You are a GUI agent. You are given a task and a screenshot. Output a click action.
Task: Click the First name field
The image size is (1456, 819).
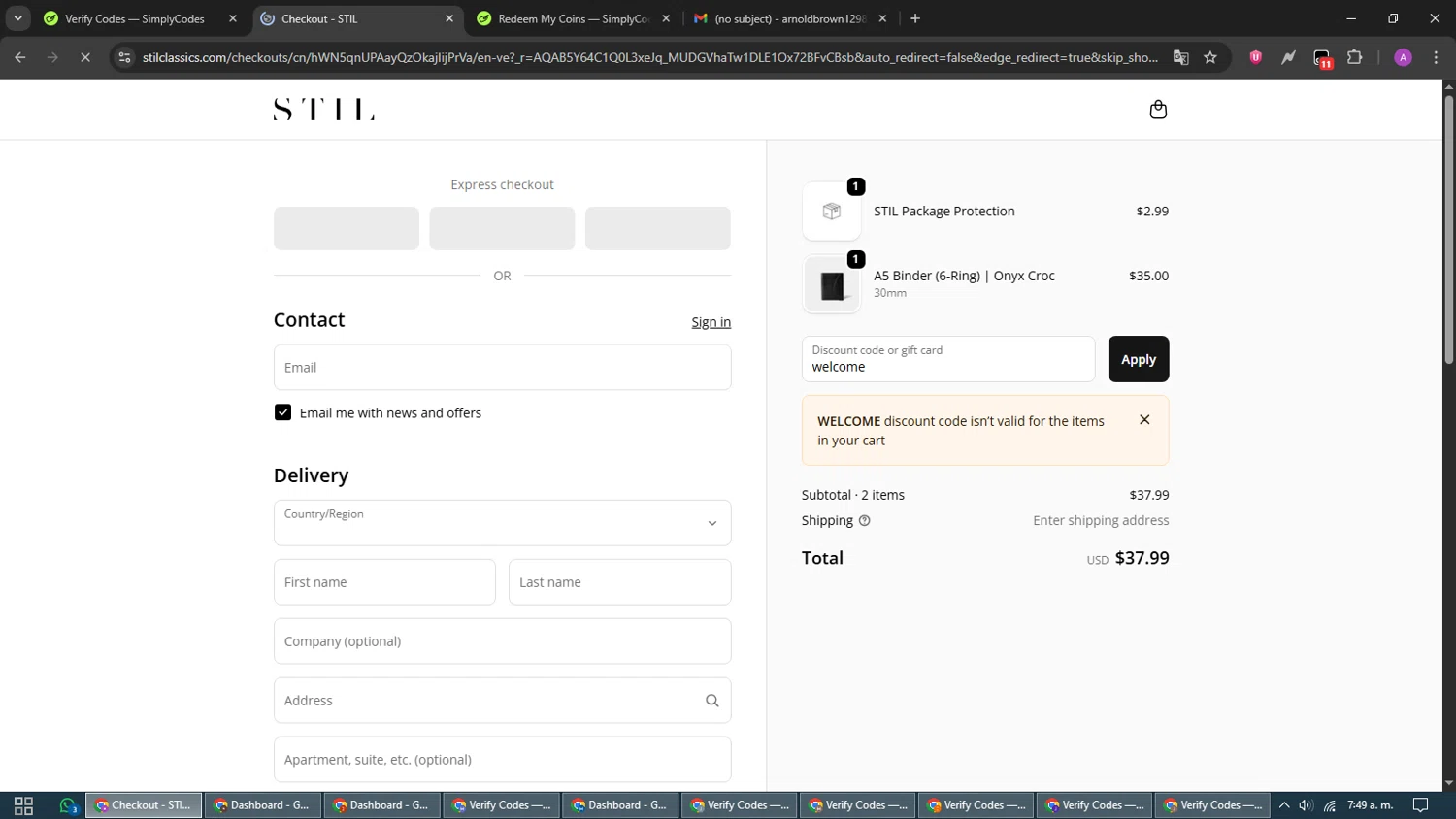click(384, 582)
